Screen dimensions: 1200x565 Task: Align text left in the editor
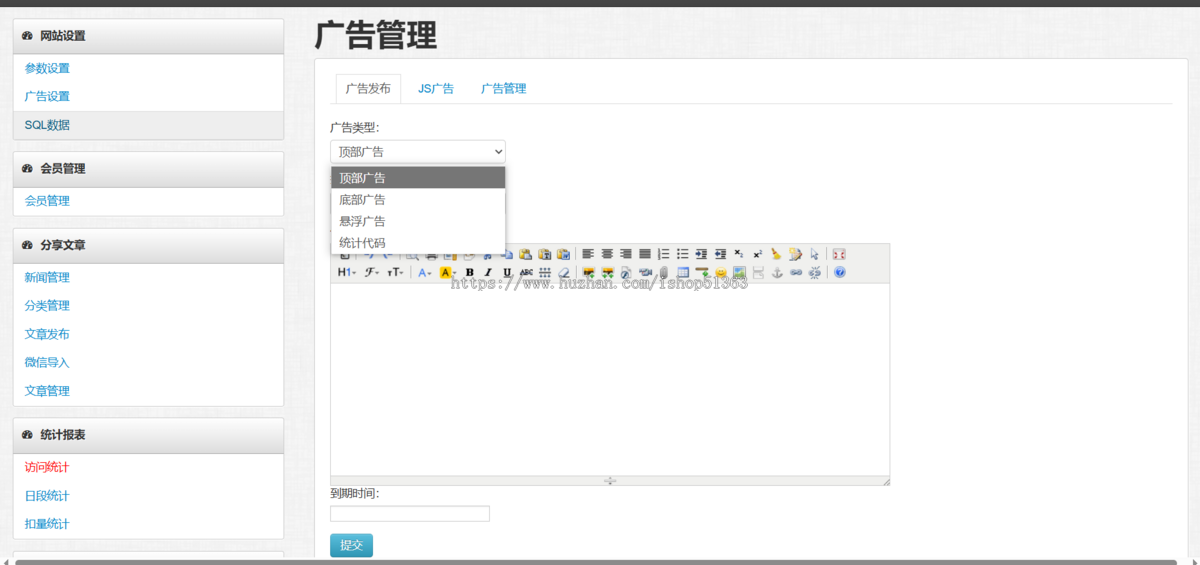[588, 254]
